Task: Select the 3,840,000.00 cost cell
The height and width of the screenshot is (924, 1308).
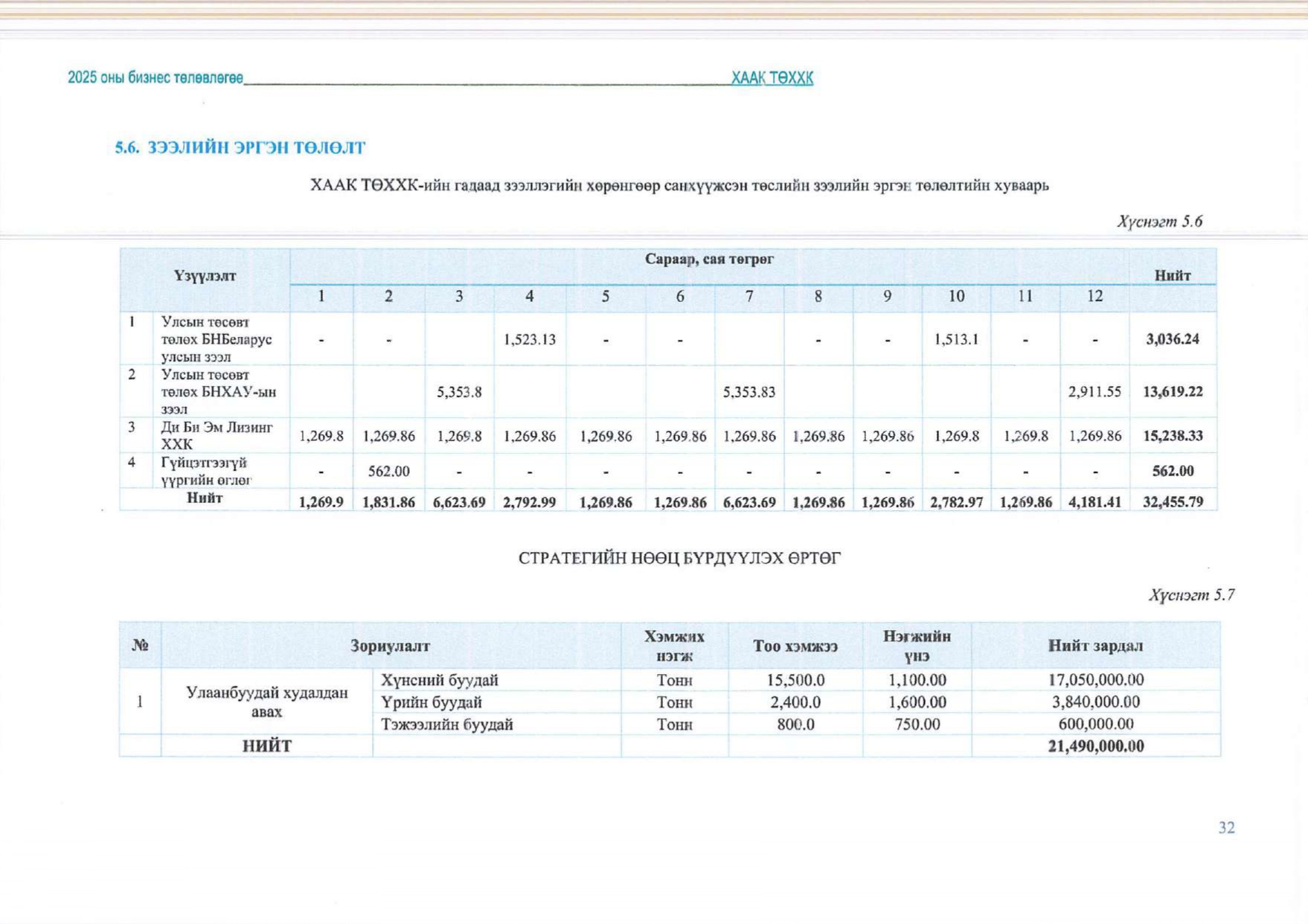Action: tap(1095, 702)
